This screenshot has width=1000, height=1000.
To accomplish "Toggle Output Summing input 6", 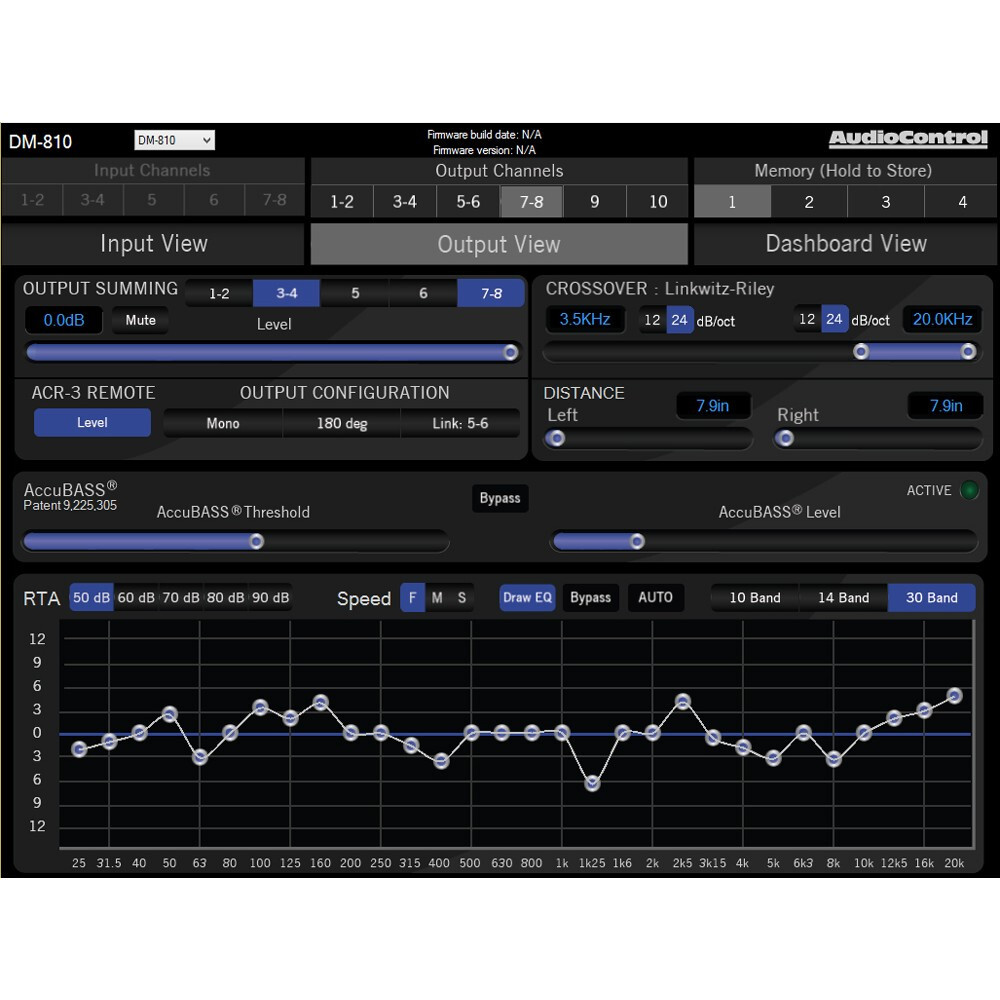I will (x=423, y=293).
